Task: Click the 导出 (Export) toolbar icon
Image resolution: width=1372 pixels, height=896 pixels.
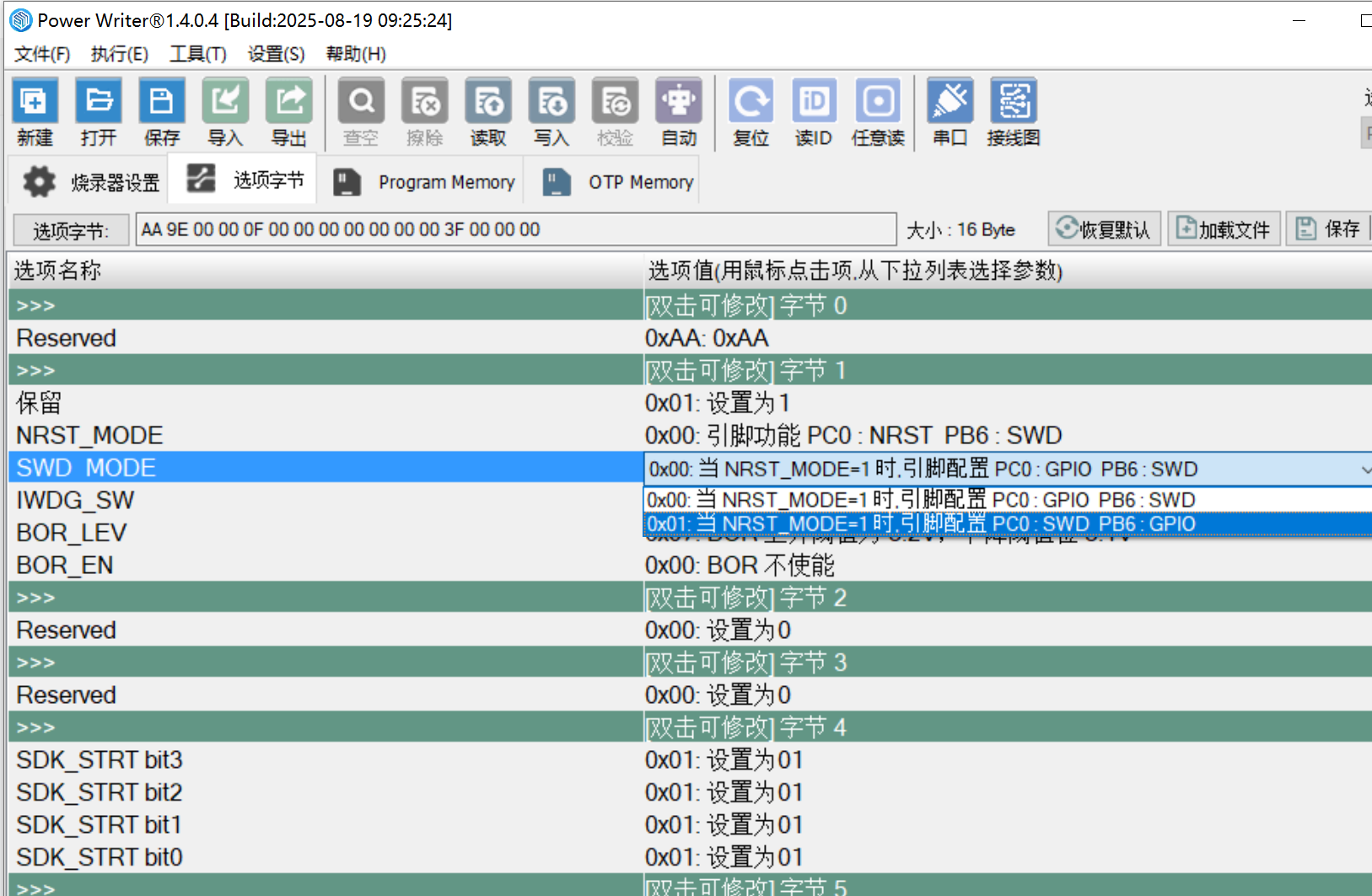Action: tap(289, 112)
